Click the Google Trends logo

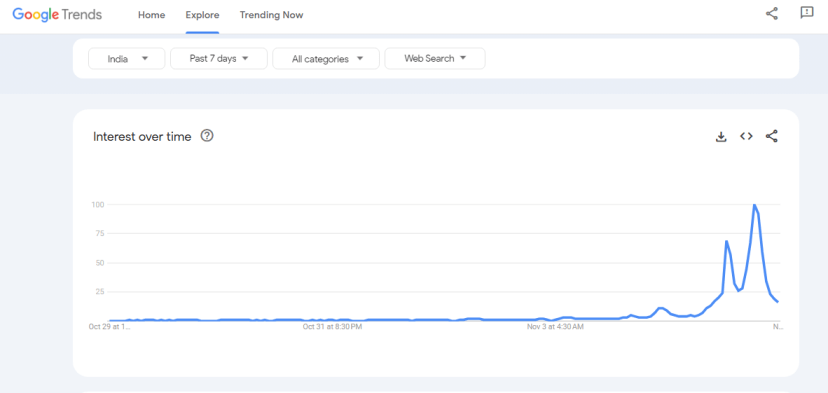coord(57,15)
